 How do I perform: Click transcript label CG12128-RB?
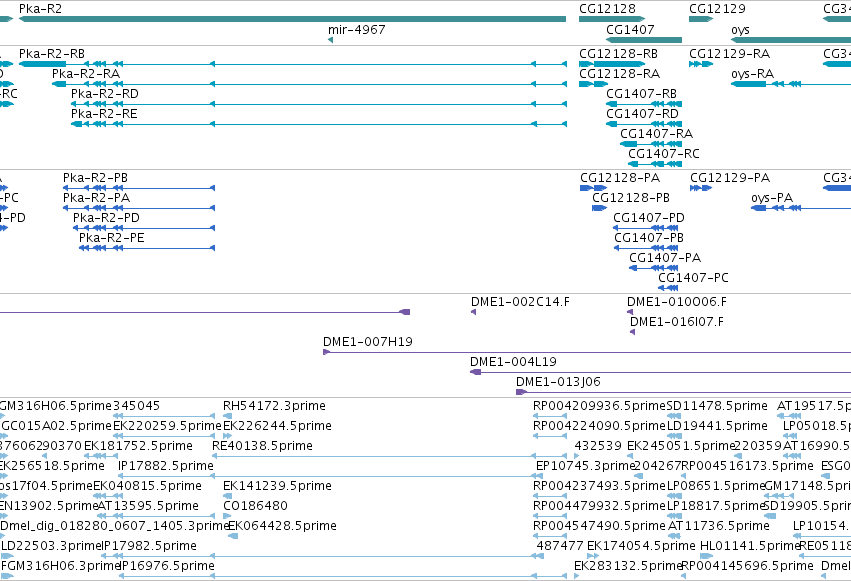[x=618, y=54]
